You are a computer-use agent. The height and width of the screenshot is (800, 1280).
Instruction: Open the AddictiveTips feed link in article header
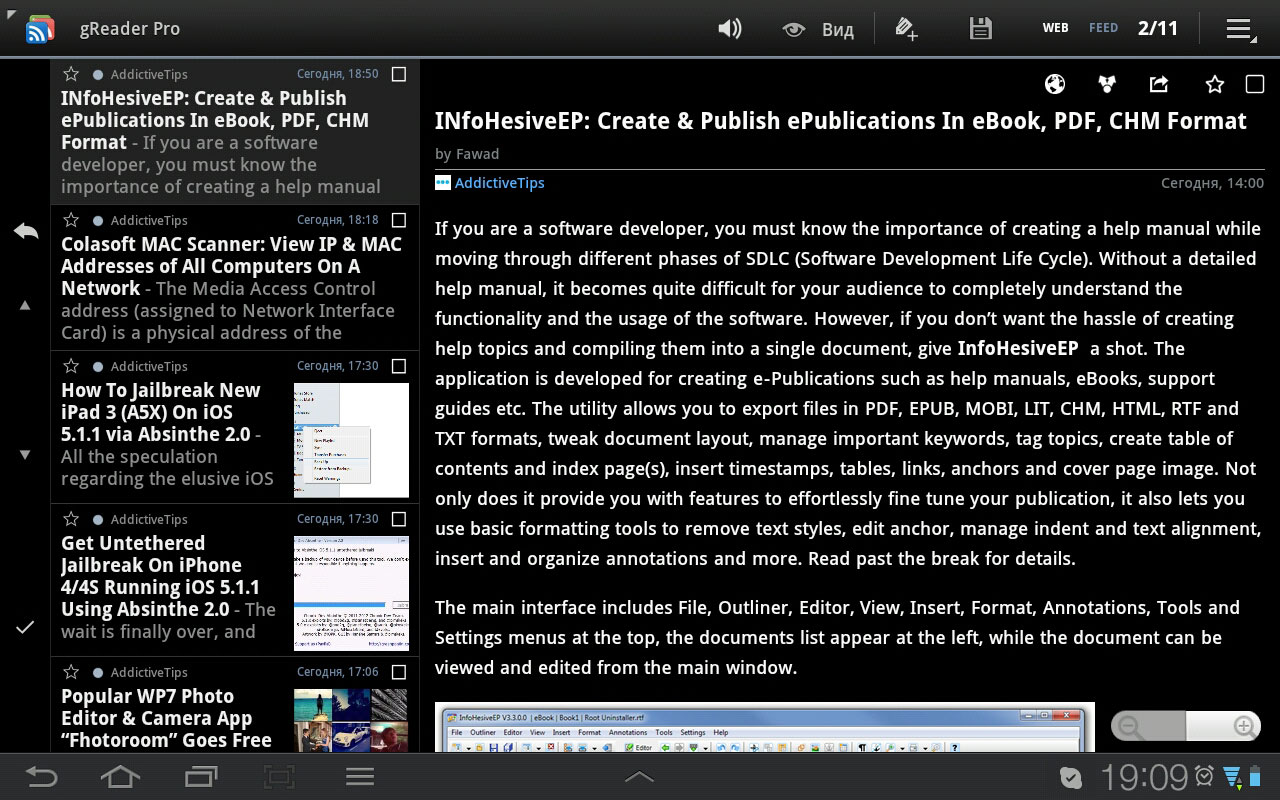(x=499, y=183)
